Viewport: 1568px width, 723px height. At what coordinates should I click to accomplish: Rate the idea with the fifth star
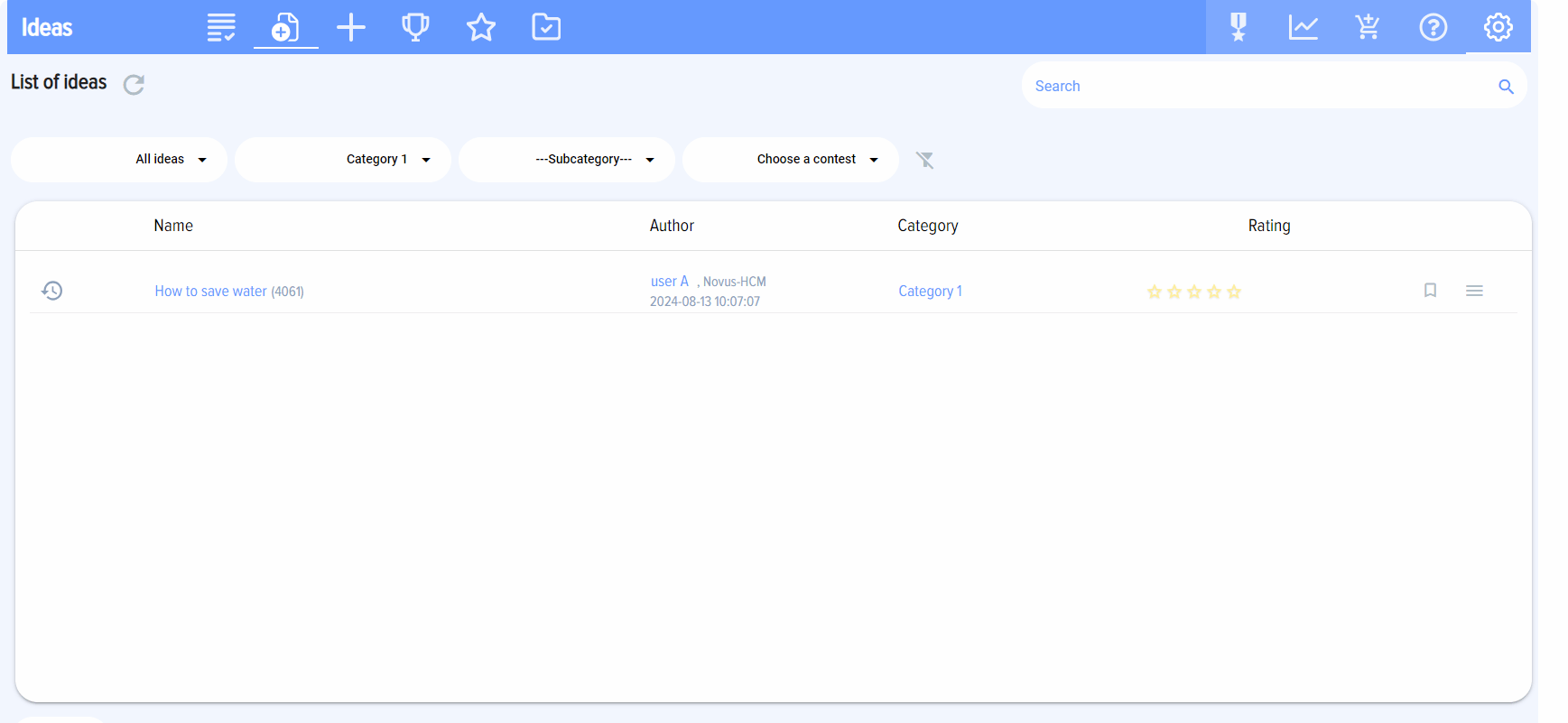pyautogui.click(x=1234, y=292)
